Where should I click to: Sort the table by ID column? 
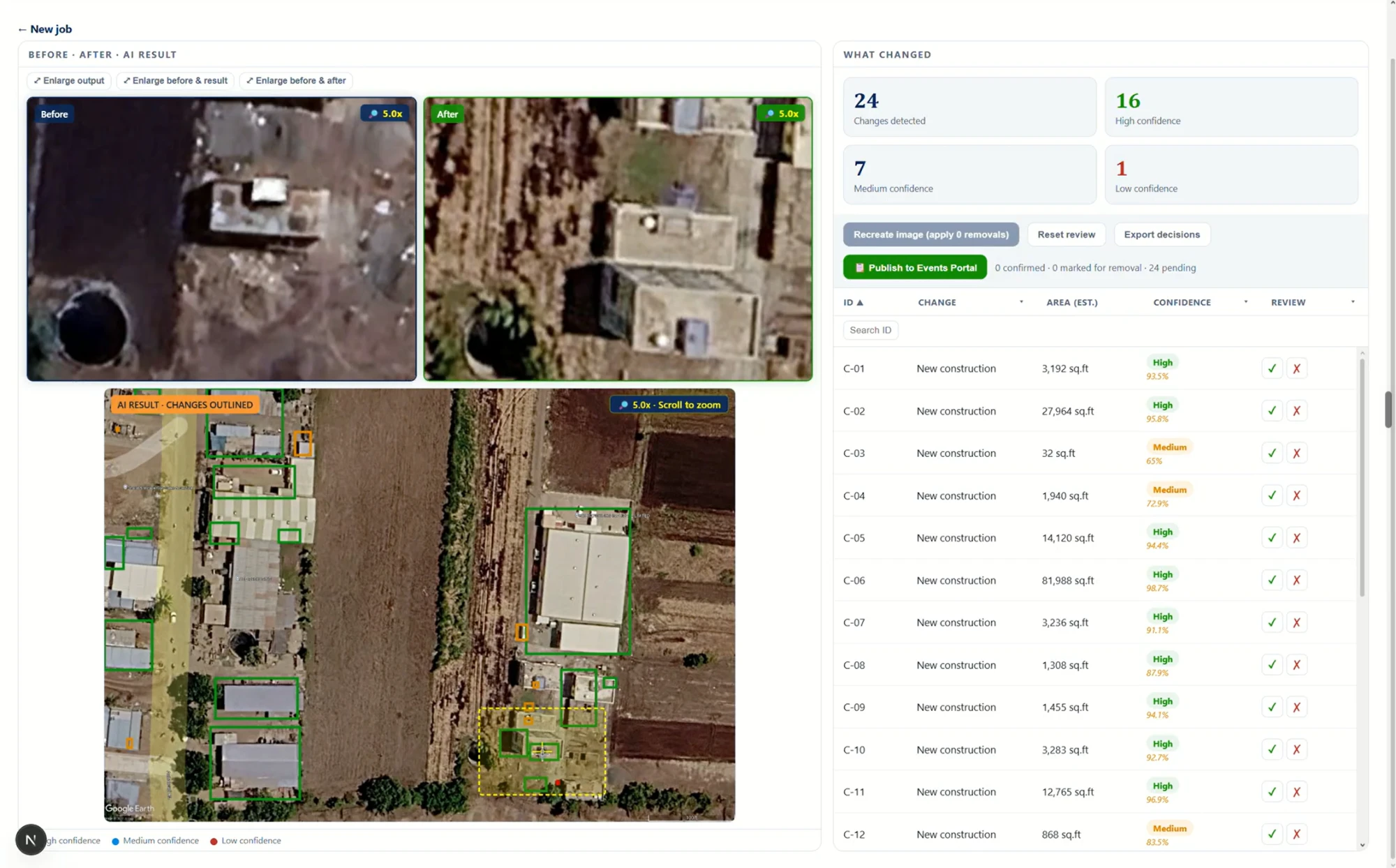tap(853, 302)
